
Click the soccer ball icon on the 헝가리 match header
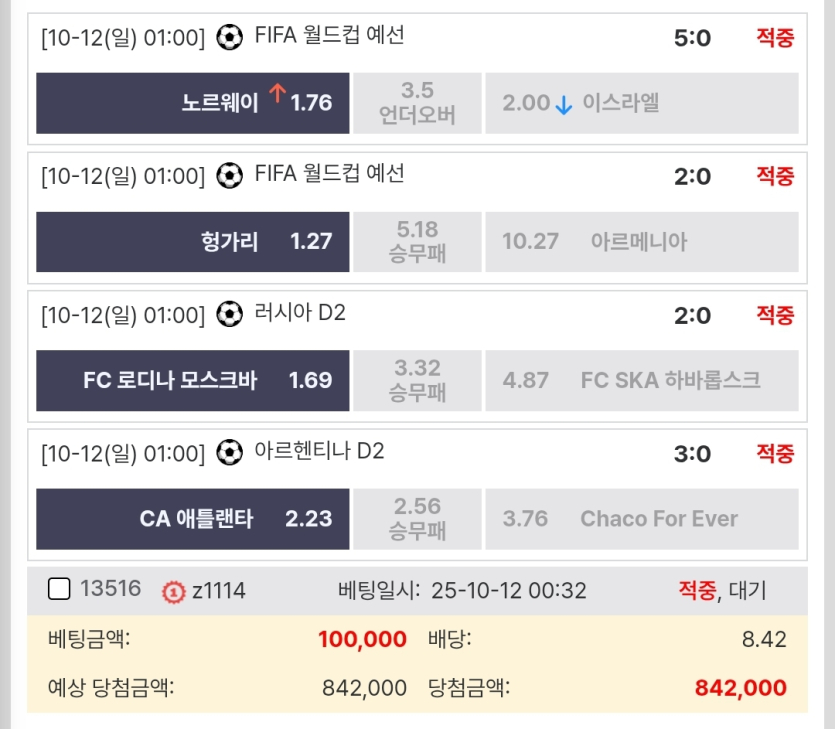tap(232, 176)
